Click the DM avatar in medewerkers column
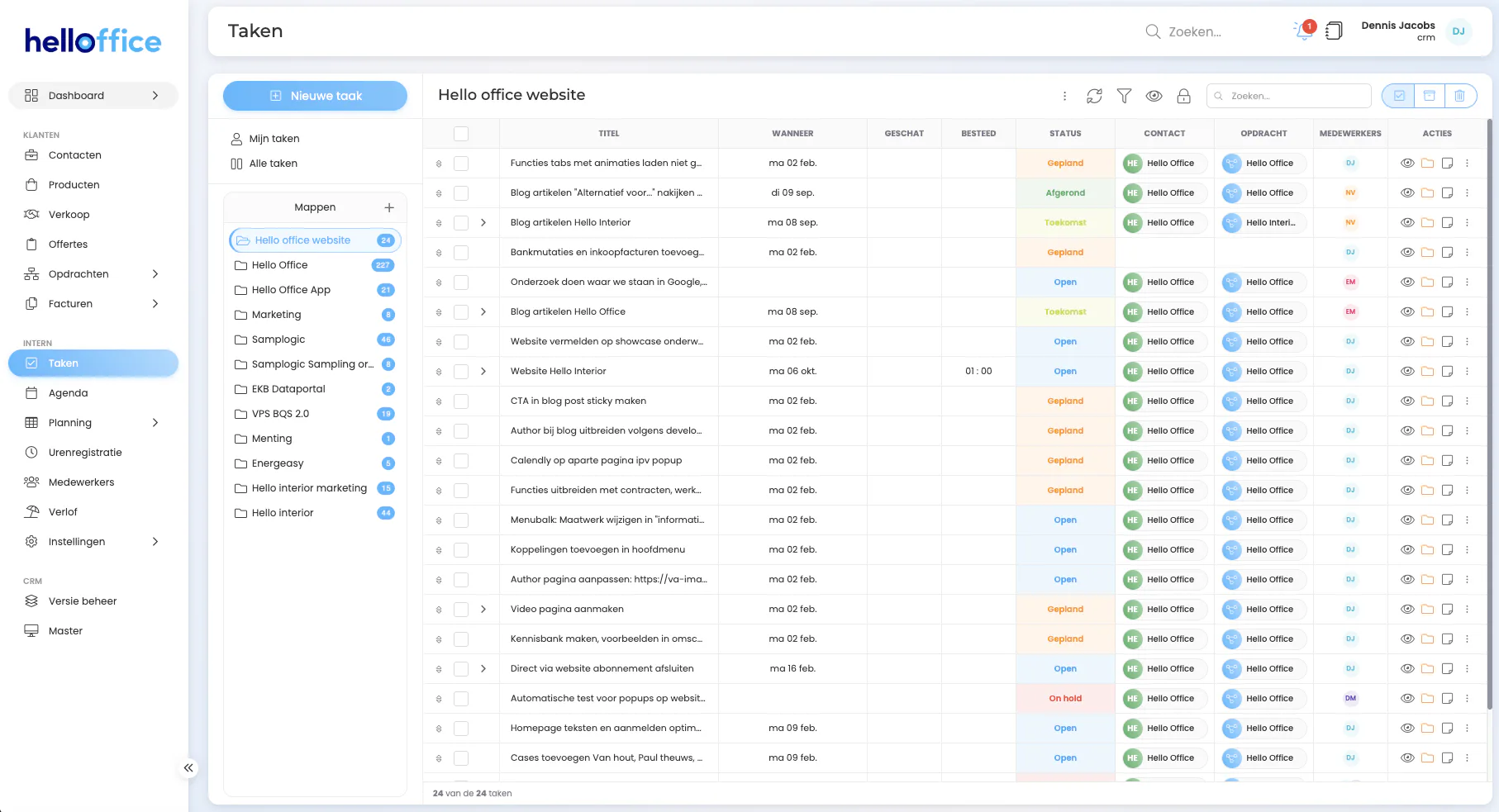1499x812 pixels. coord(1350,698)
